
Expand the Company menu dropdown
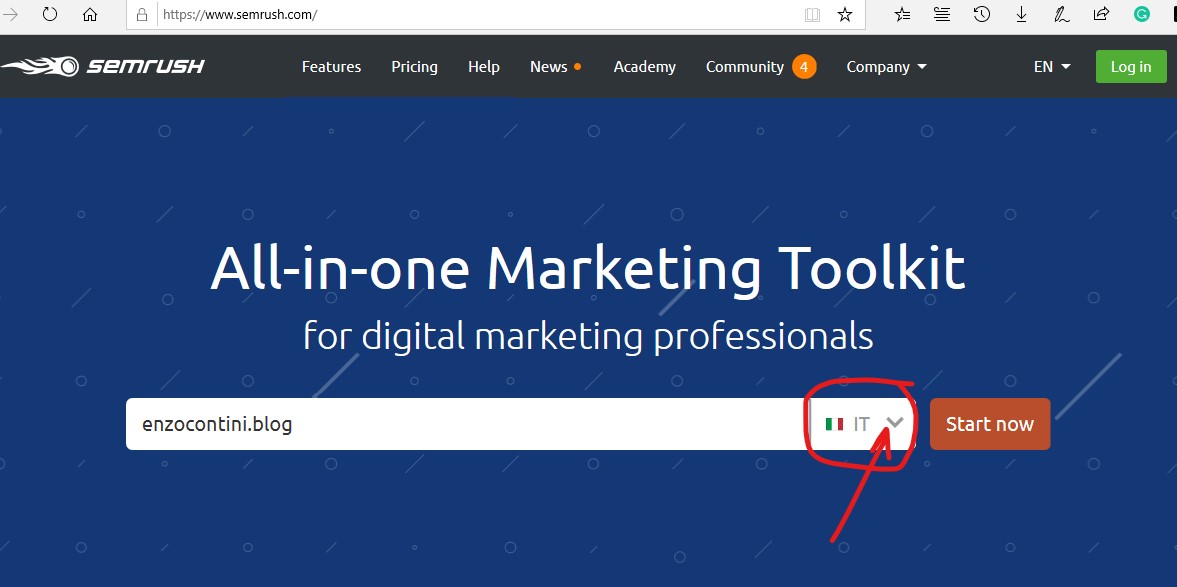(886, 67)
